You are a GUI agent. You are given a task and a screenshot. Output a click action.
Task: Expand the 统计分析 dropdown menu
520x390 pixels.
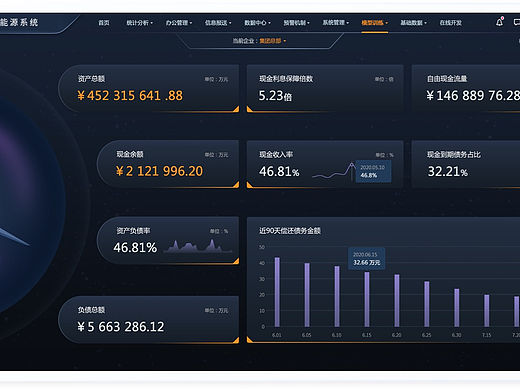coord(139,23)
